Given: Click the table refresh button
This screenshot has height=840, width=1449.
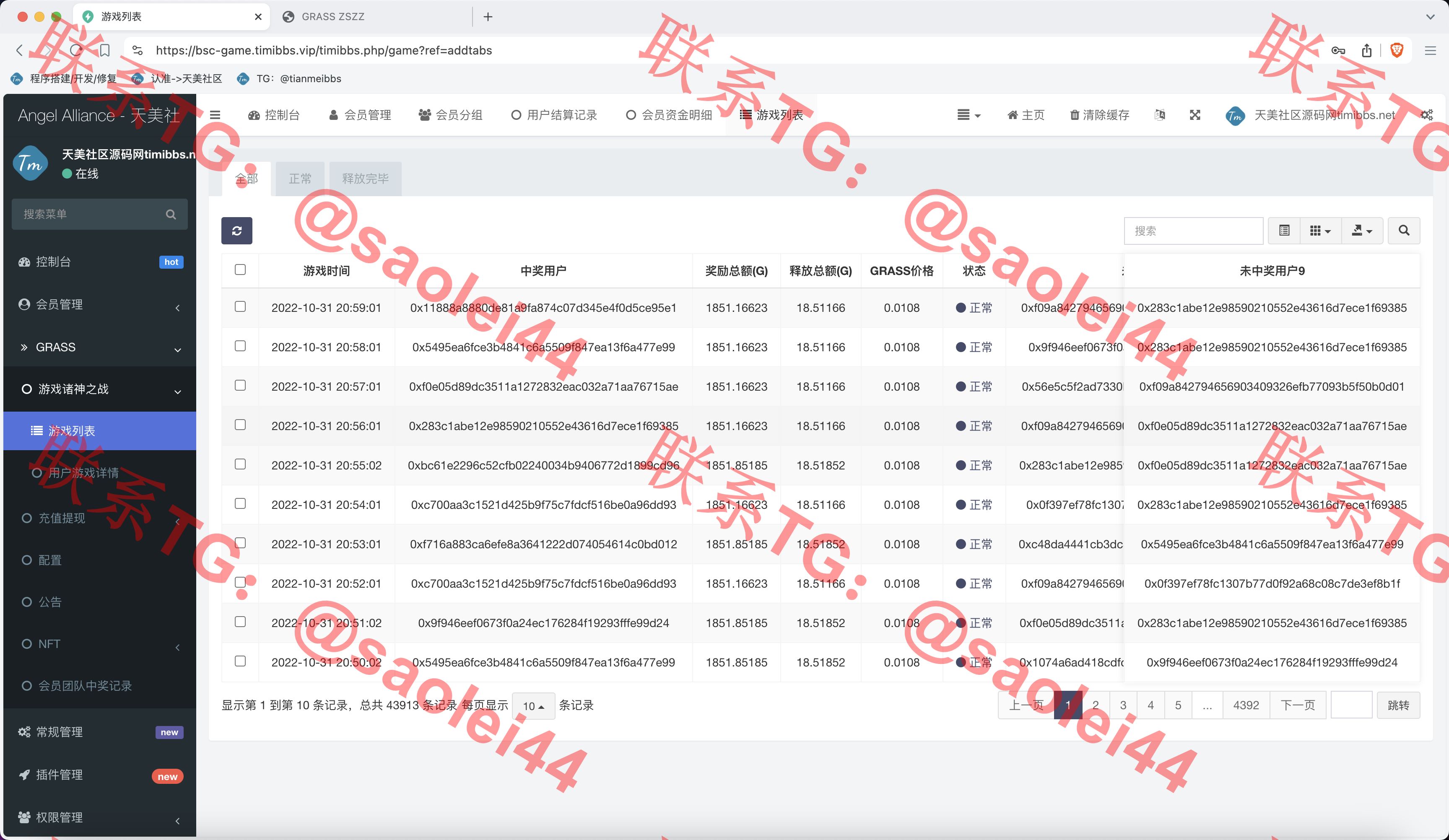Looking at the screenshot, I should point(236,231).
